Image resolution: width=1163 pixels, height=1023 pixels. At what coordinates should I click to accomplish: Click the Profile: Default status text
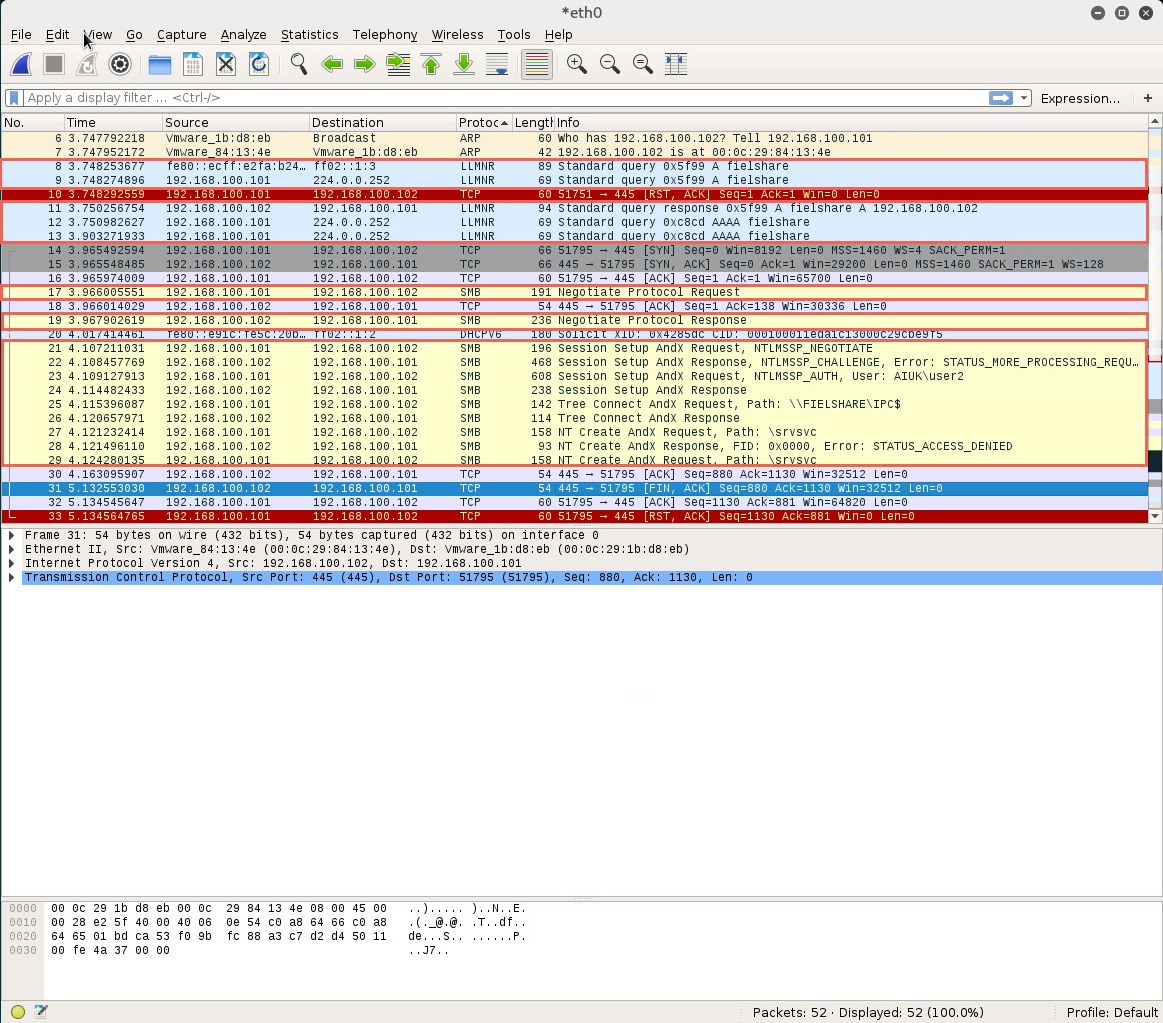[1112, 1012]
